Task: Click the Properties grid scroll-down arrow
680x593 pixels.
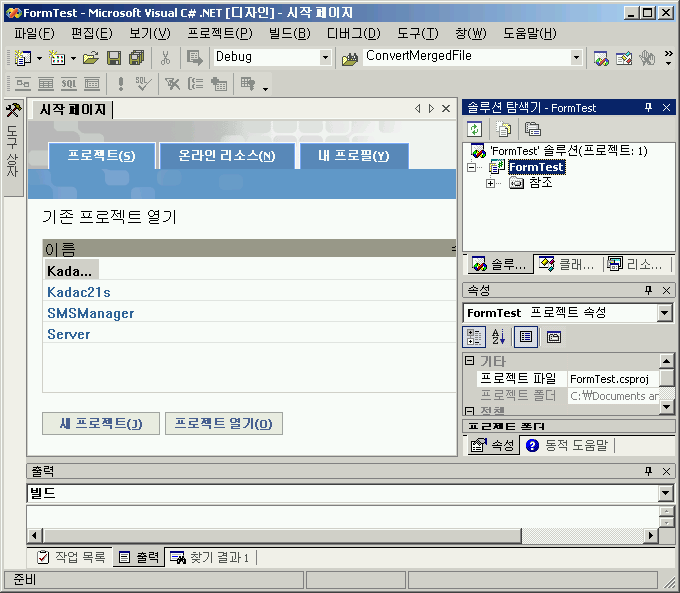Action: click(x=667, y=407)
